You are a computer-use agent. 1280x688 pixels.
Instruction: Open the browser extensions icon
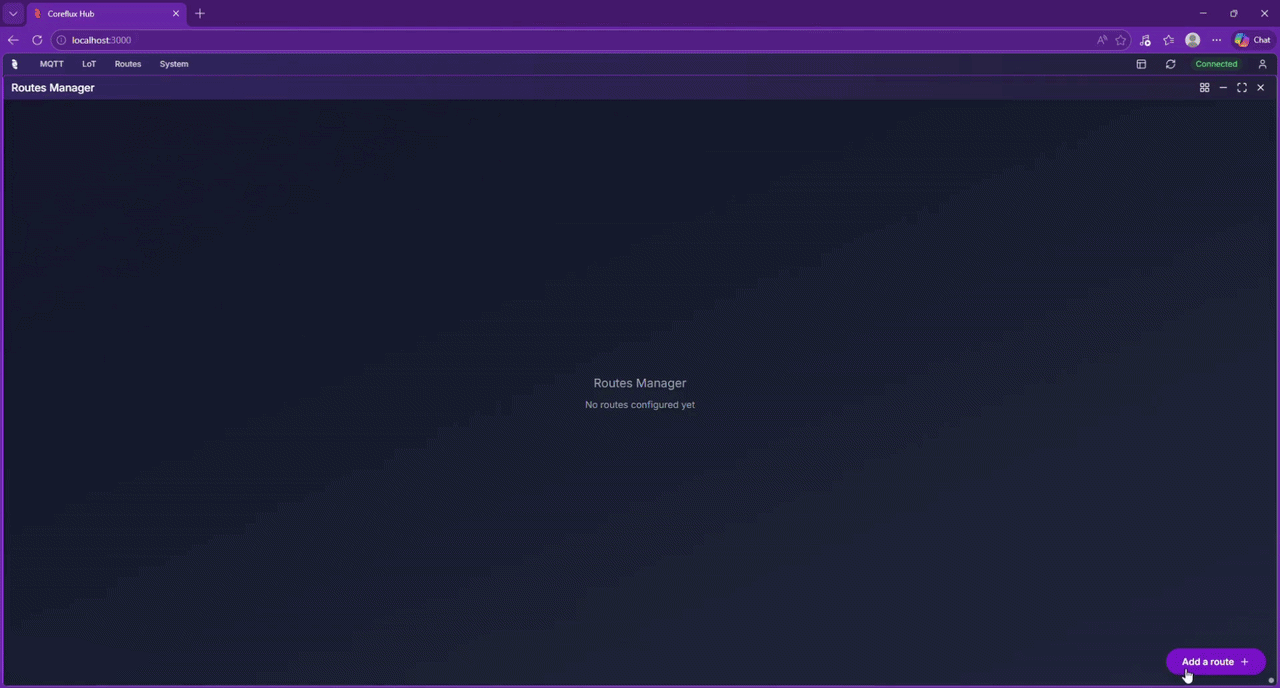tap(1145, 40)
